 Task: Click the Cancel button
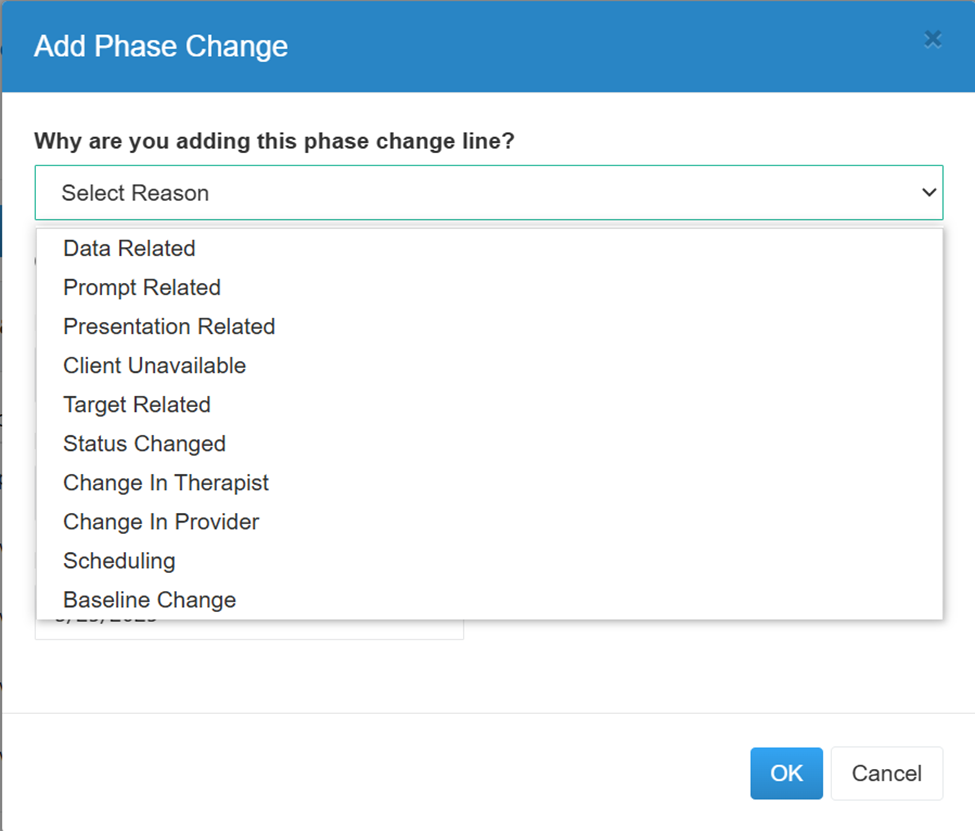pyautogui.click(x=887, y=773)
